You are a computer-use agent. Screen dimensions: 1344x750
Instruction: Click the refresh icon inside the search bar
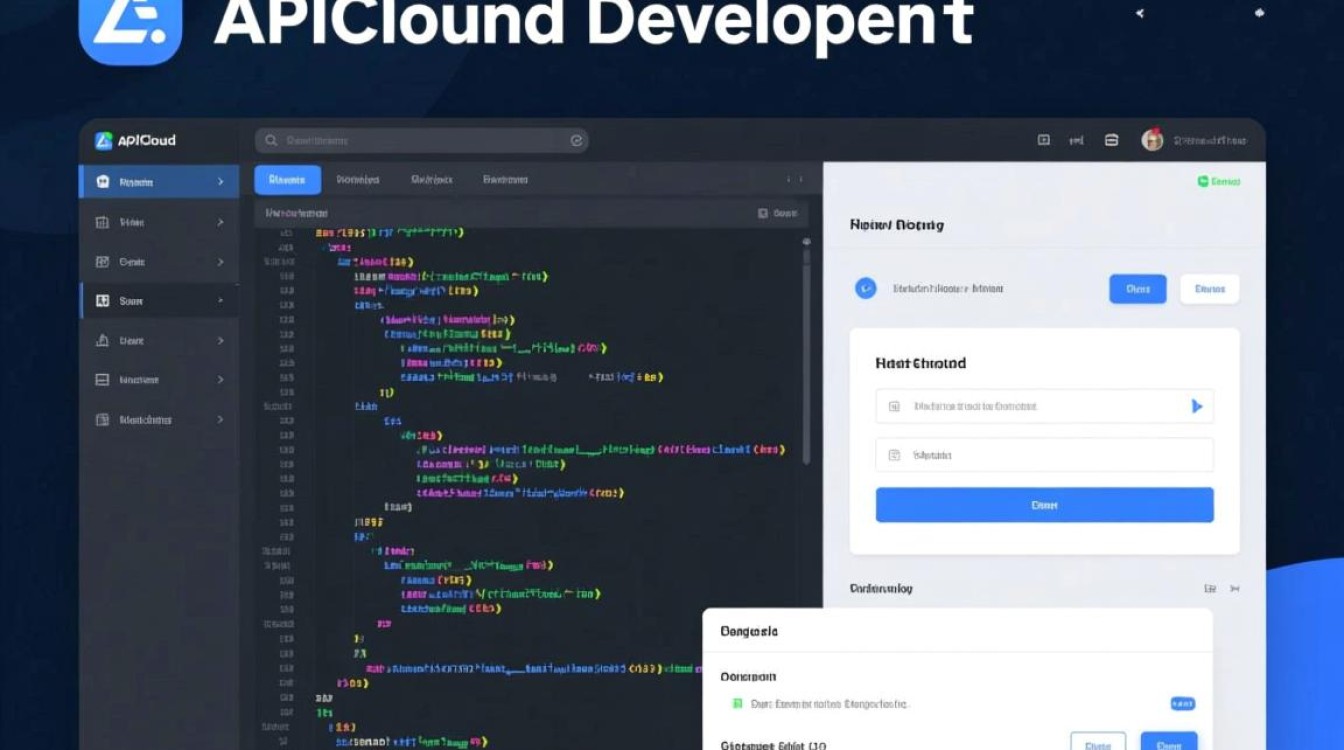click(x=576, y=141)
